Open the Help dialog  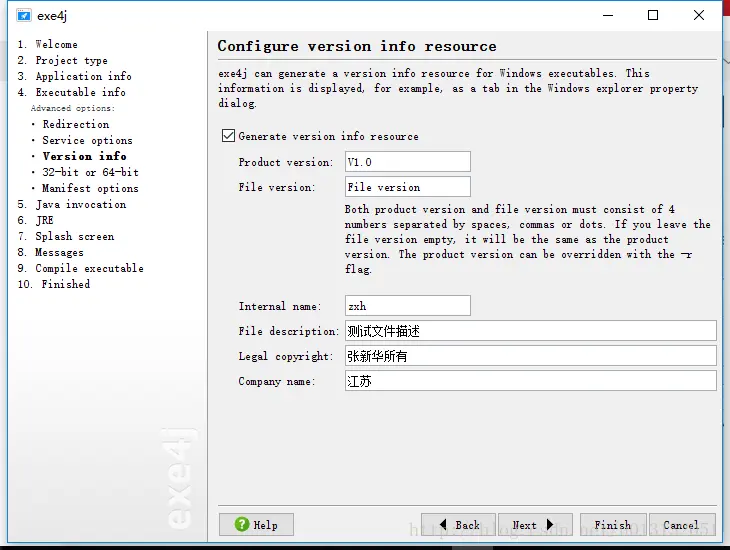pos(256,525)
